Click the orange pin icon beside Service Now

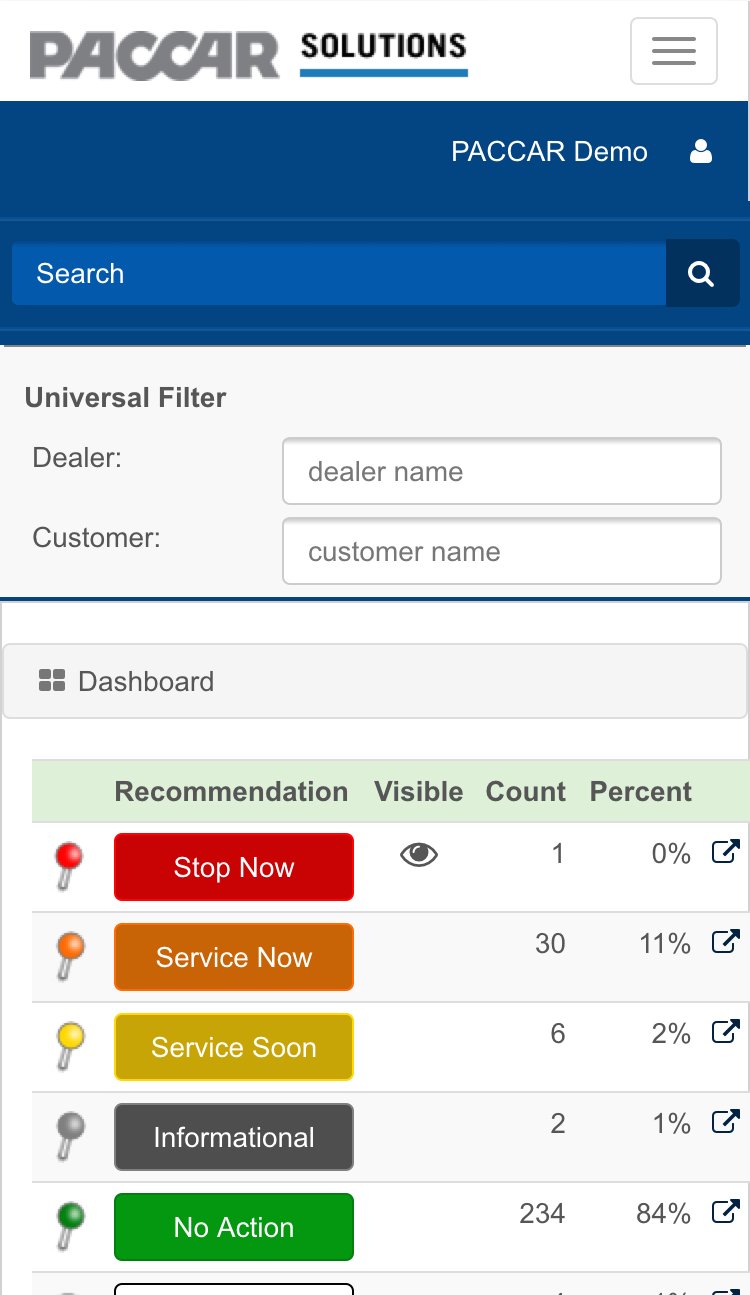[x=65, y=947]
